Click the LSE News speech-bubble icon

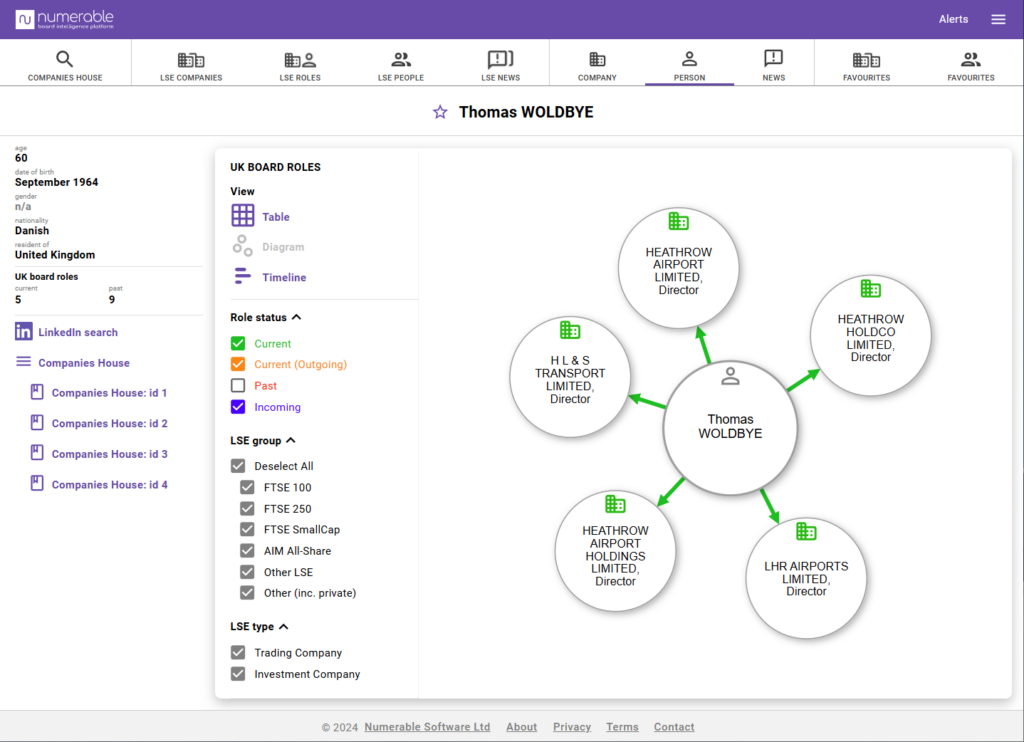click(x=500, y=59)
